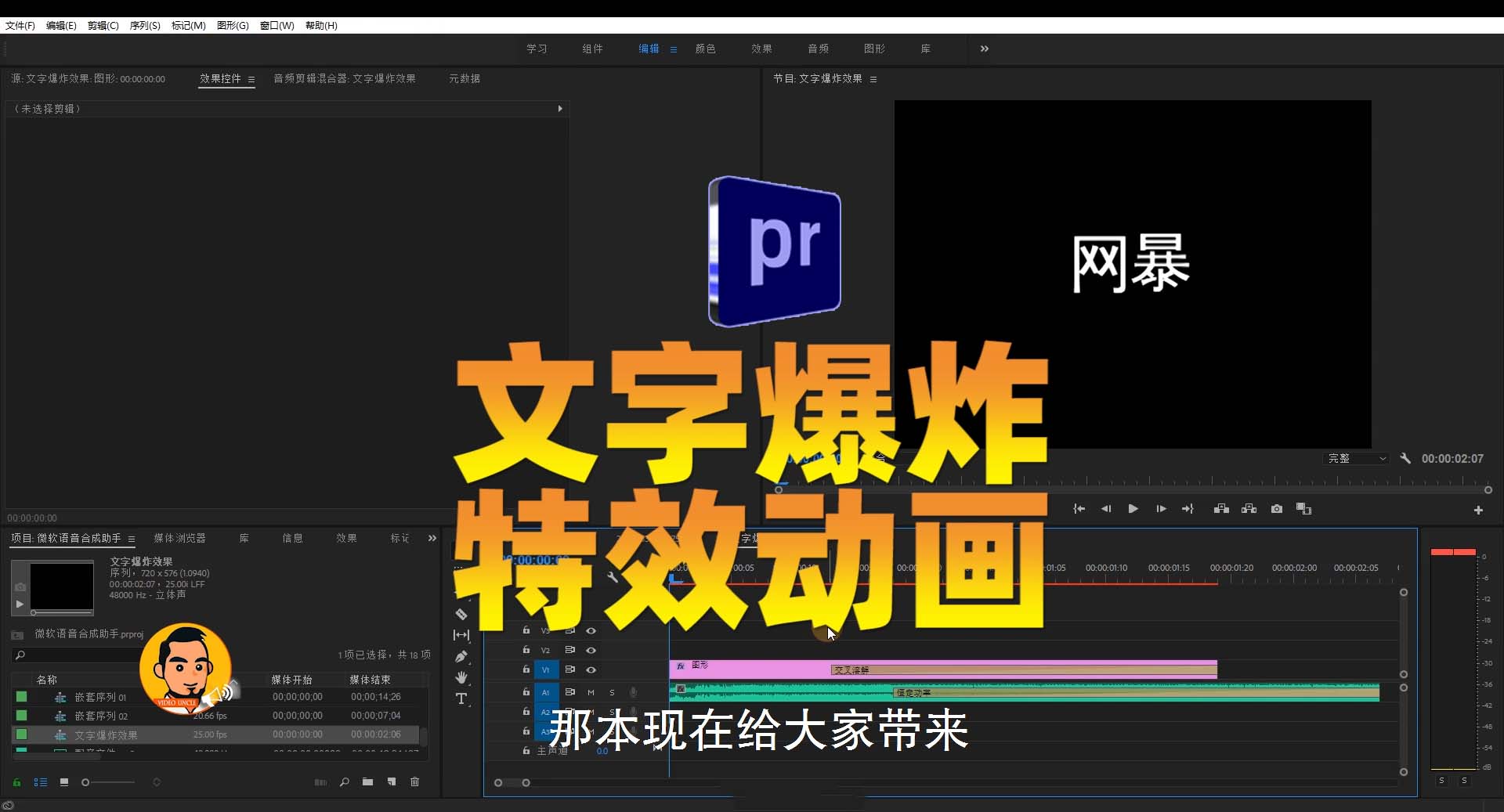
Task: Open the 编辑 workspace menu icon
Action: [674, 49]
